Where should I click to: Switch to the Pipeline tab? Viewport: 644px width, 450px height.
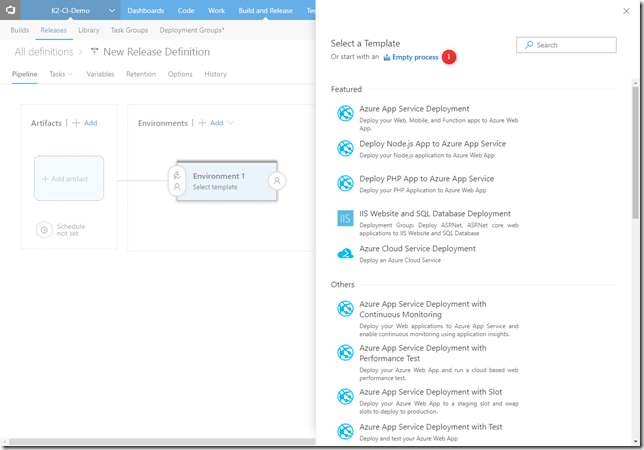coord(25,74)
